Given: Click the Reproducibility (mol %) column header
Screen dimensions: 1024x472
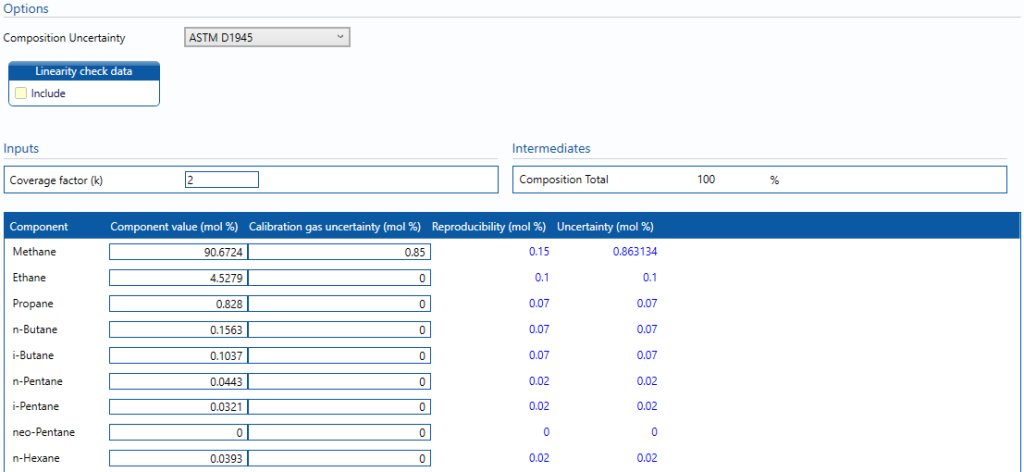Looking at the screenshot, I should pyautogui.click(x=488, y=226).
